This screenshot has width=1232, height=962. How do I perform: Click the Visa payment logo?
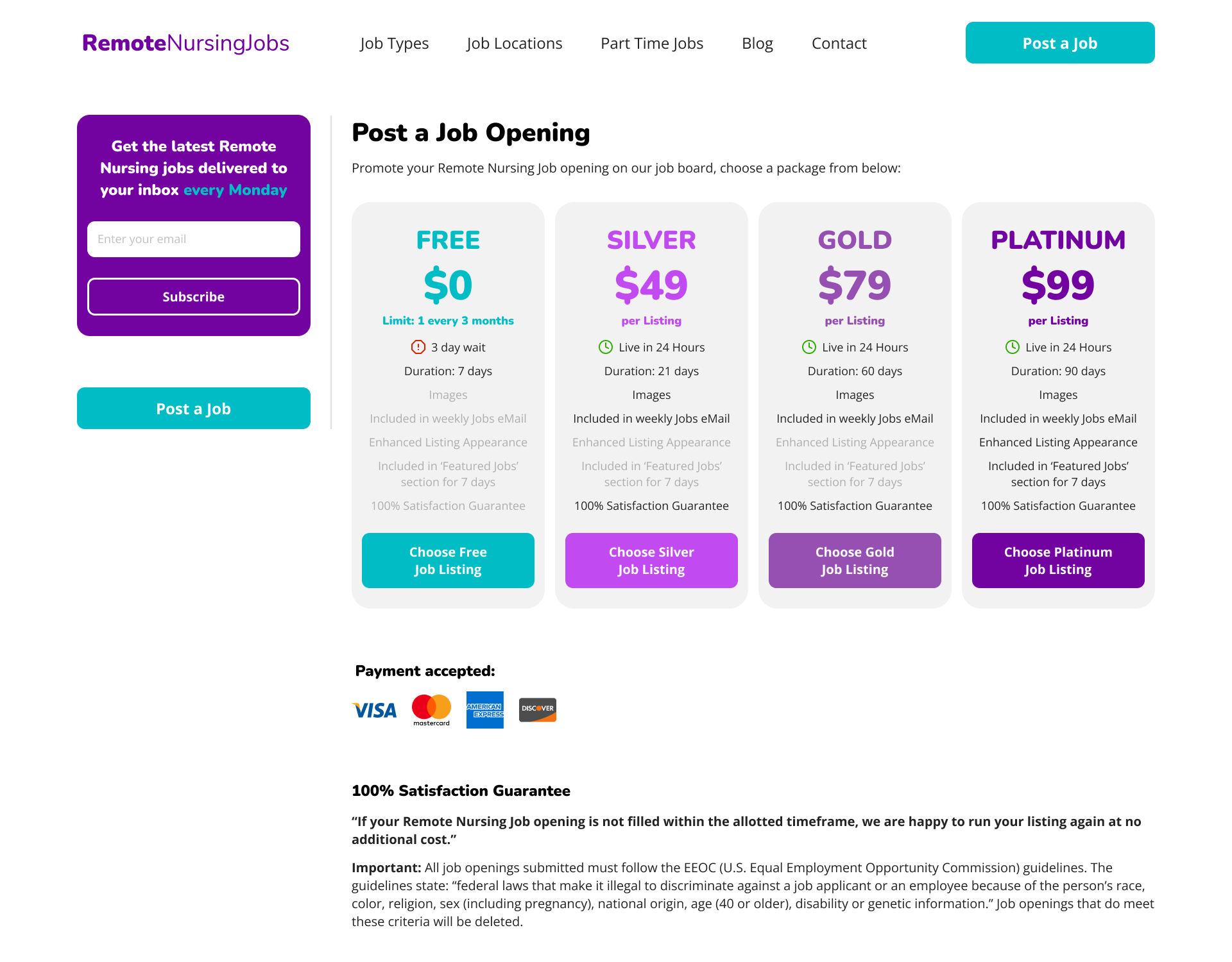click(x=374, y=710)
